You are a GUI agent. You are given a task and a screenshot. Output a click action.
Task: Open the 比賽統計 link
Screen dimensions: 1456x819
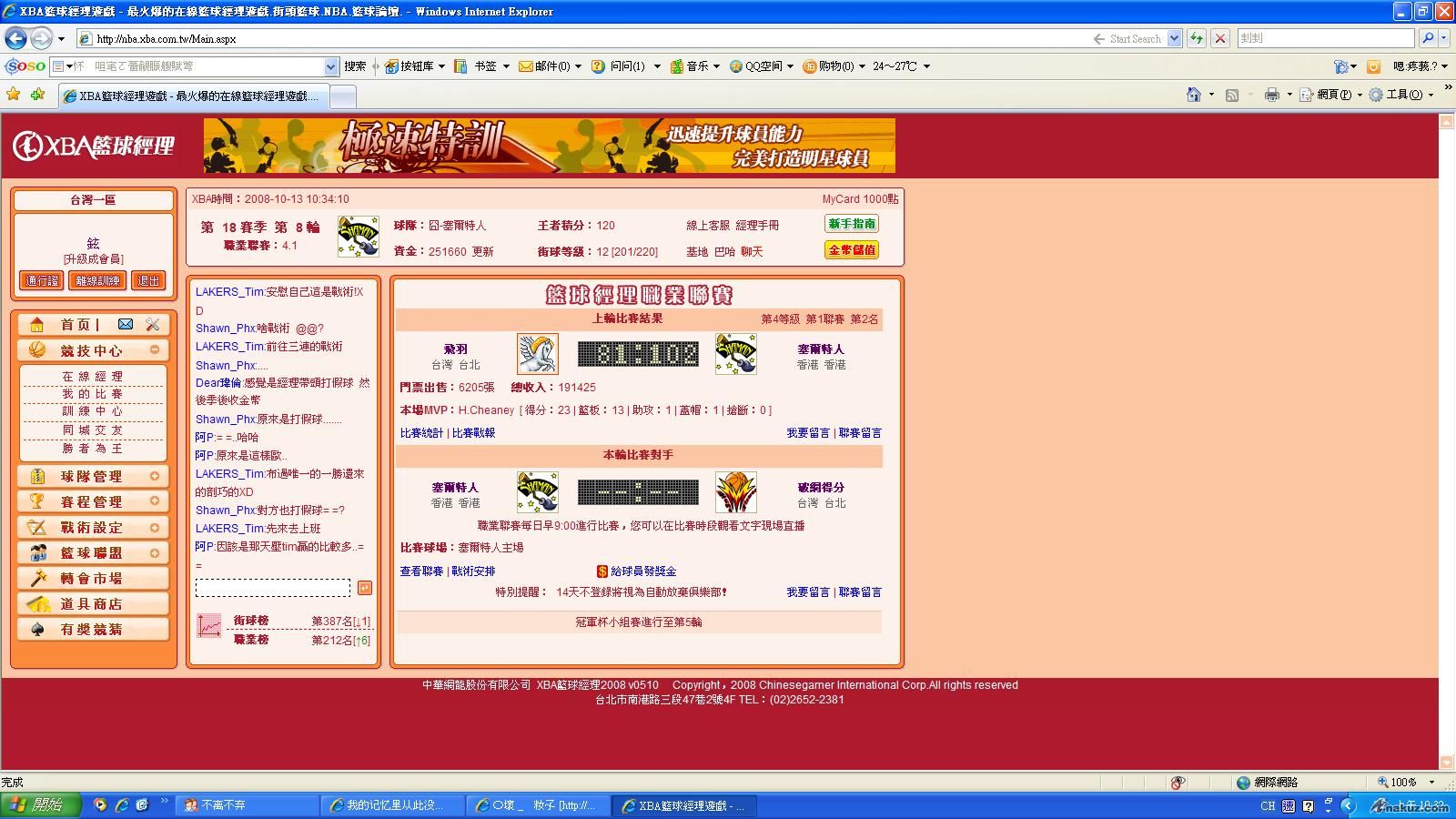[x=421, y=433]
